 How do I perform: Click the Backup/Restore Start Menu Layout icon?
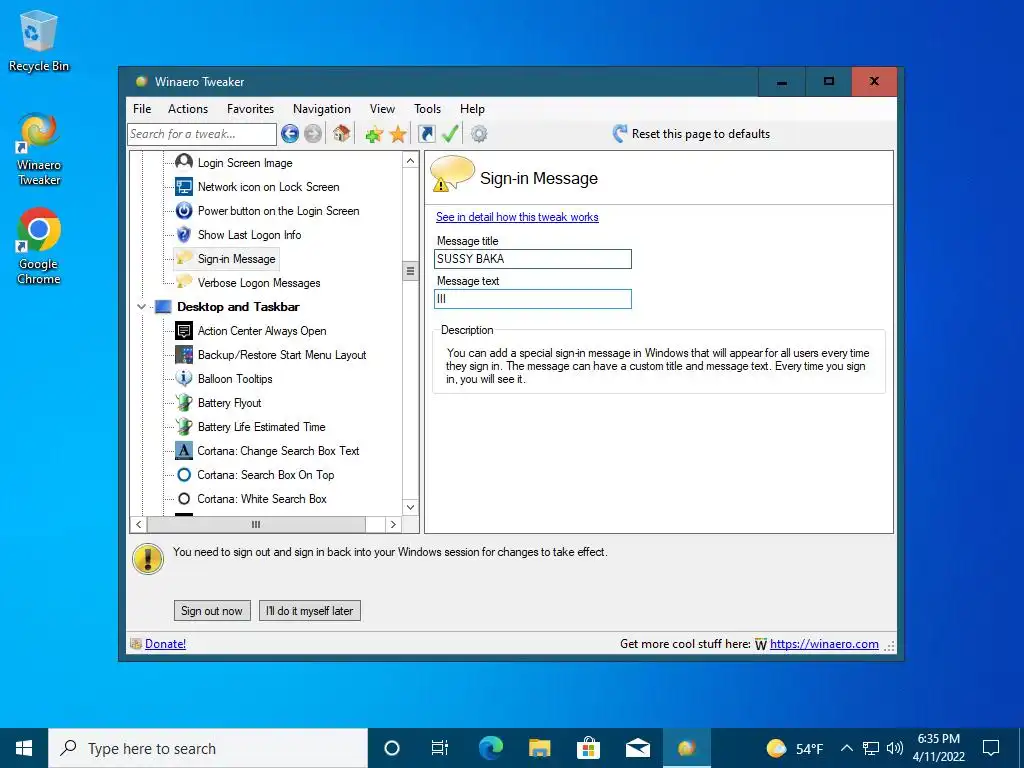(184, 355)
